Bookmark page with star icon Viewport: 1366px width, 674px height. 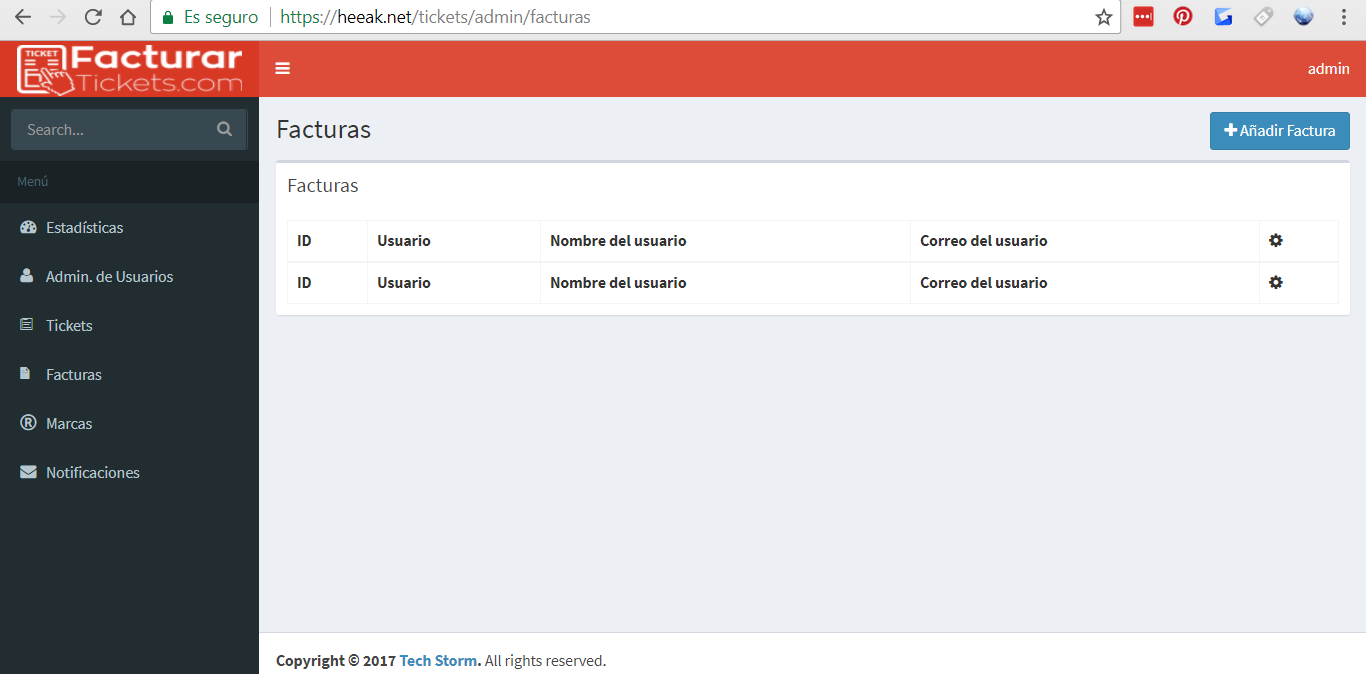1104,17
